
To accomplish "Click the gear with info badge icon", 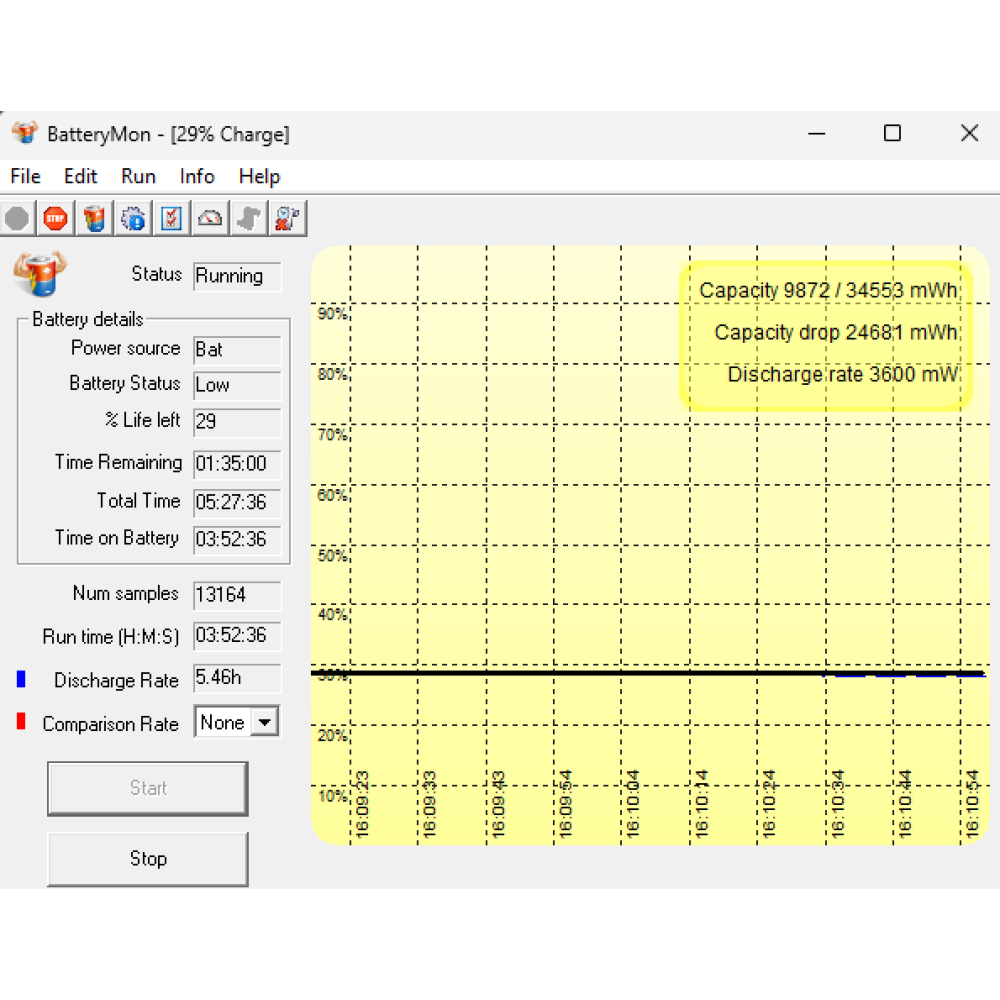I will click(133, 218).
